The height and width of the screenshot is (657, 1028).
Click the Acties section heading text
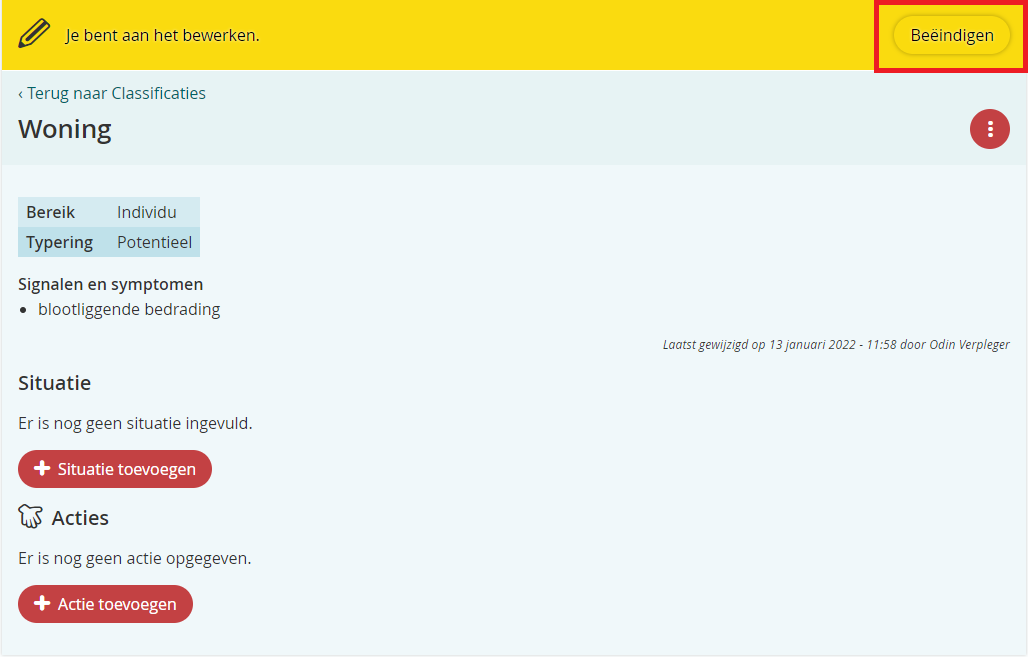[x=80, y=518]
